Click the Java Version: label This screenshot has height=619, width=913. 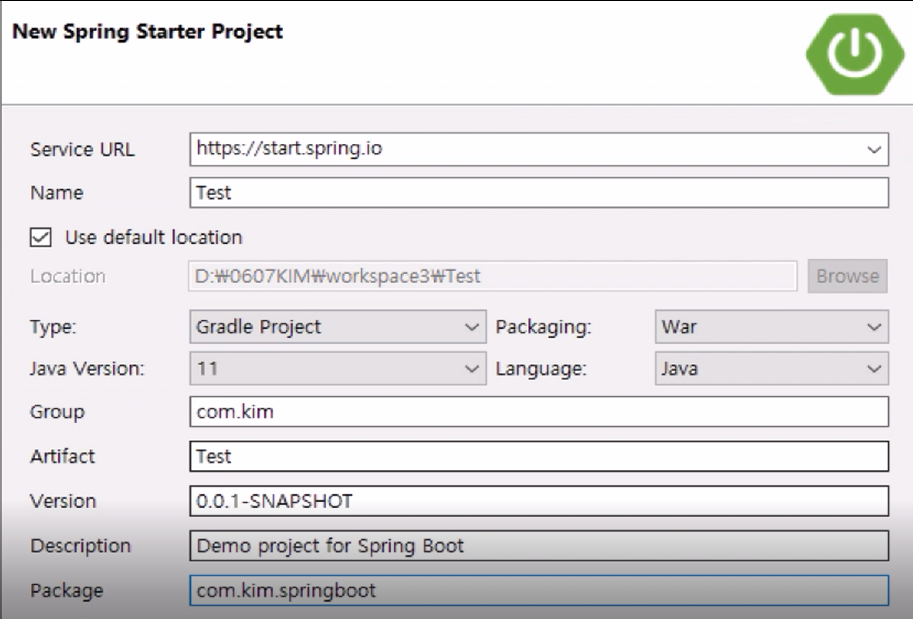click(87, 369)
